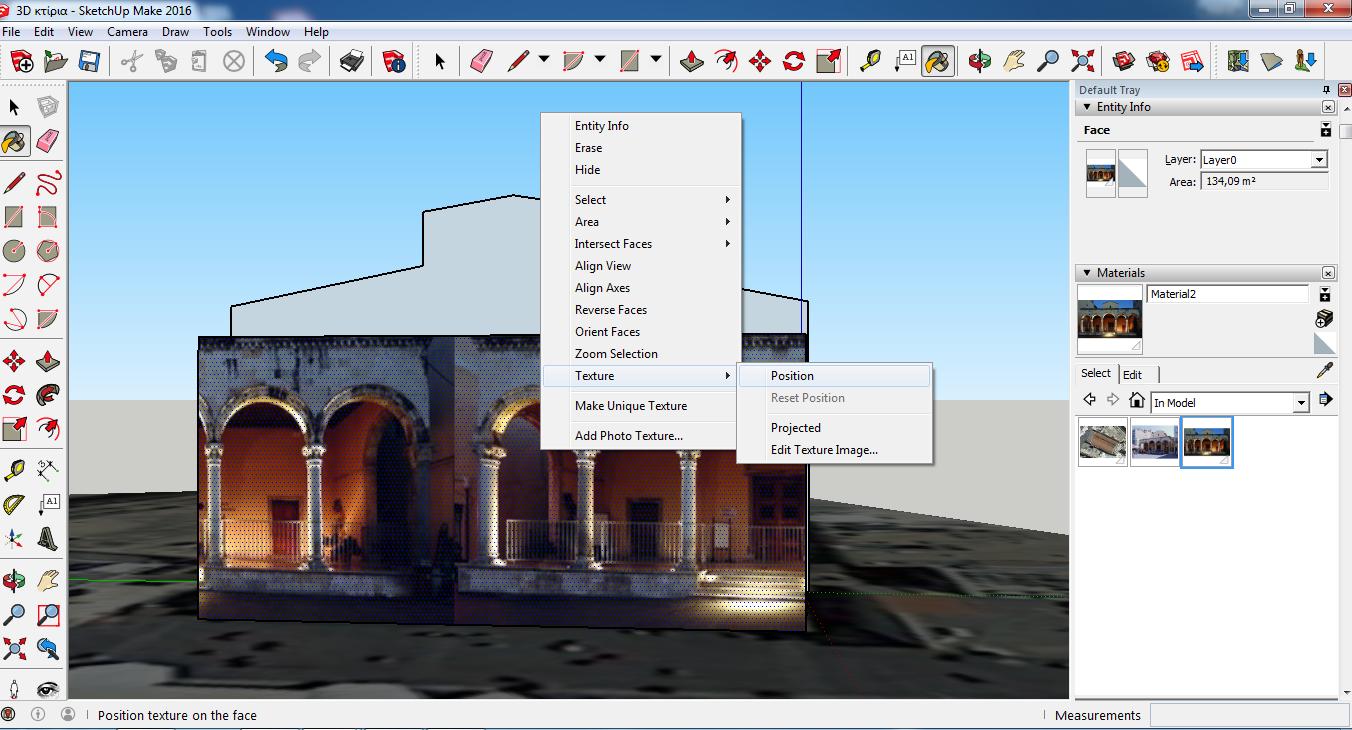The width and height of the screenshot is (1352, 730).
Task: Select the Pan hand tool in the top toolbar
Action: [1014, 61]
